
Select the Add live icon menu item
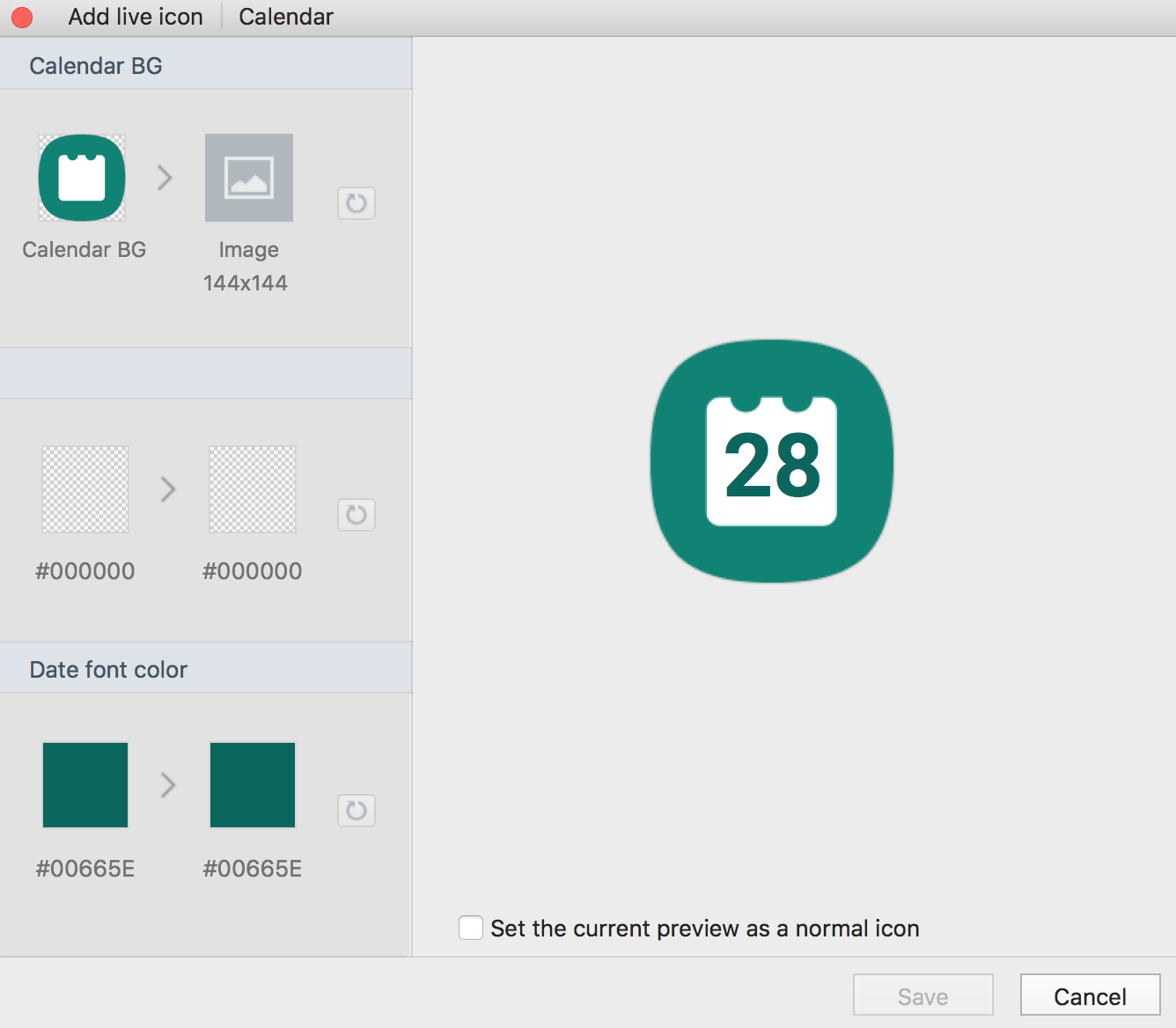[135, 17]
